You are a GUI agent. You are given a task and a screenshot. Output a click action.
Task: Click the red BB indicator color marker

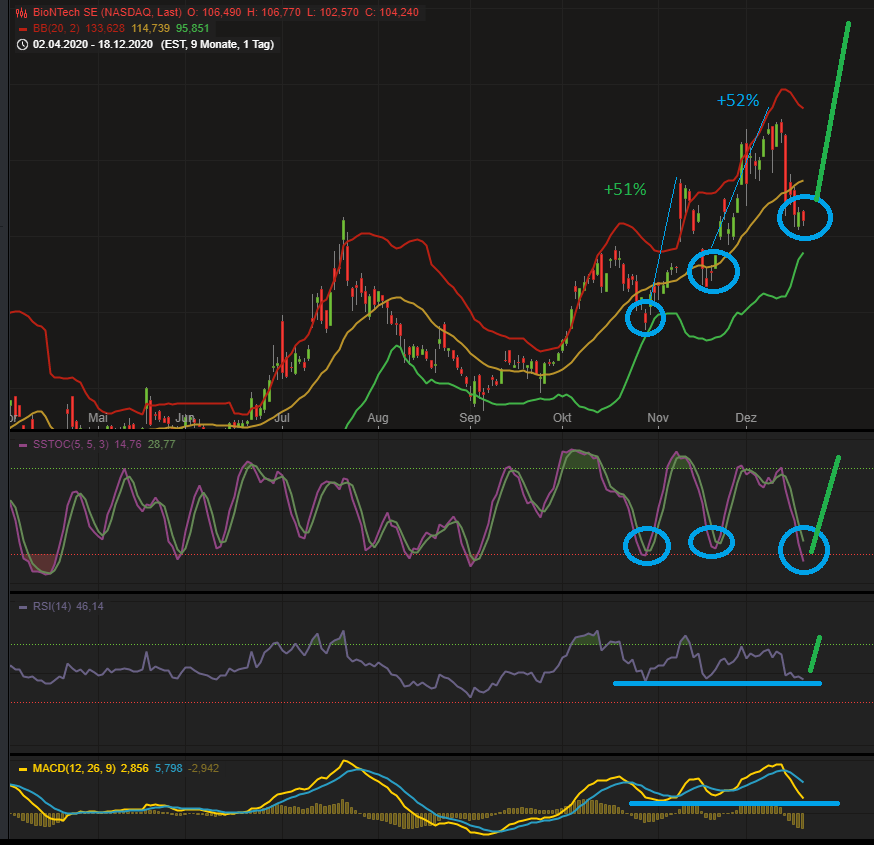pyautogui.click(x=23, y=29)
